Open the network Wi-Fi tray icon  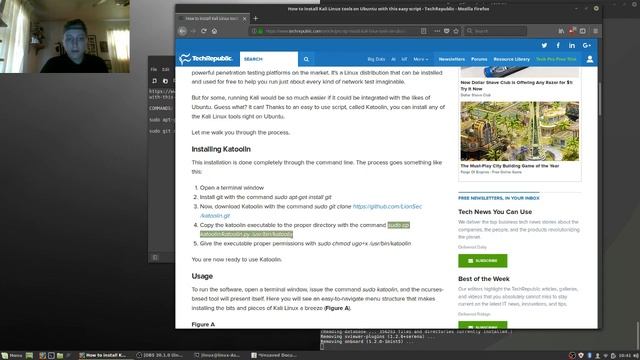pos(605,356)
